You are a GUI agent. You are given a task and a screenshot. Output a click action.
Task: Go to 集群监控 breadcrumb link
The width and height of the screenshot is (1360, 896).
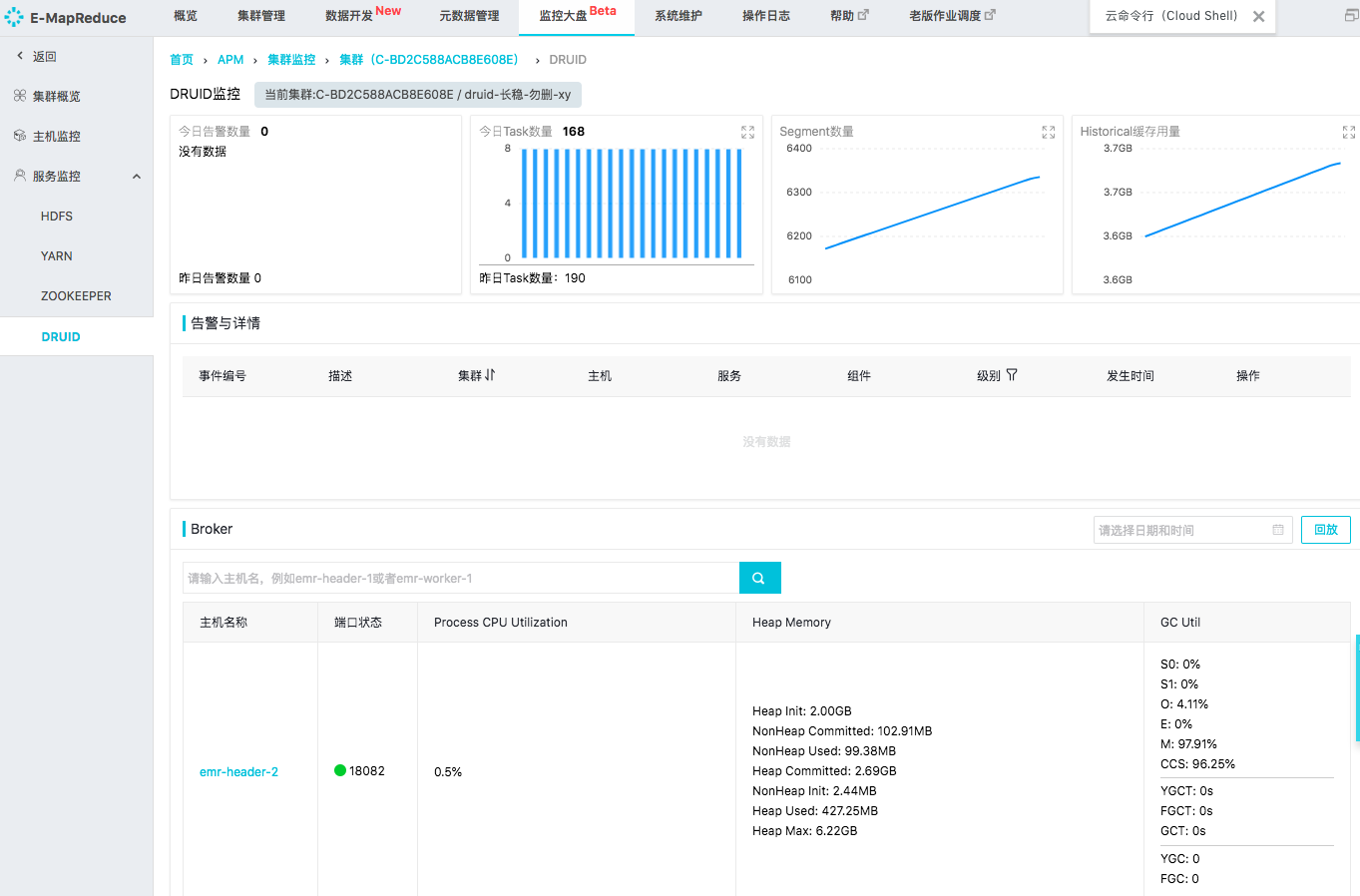[291, 60]
